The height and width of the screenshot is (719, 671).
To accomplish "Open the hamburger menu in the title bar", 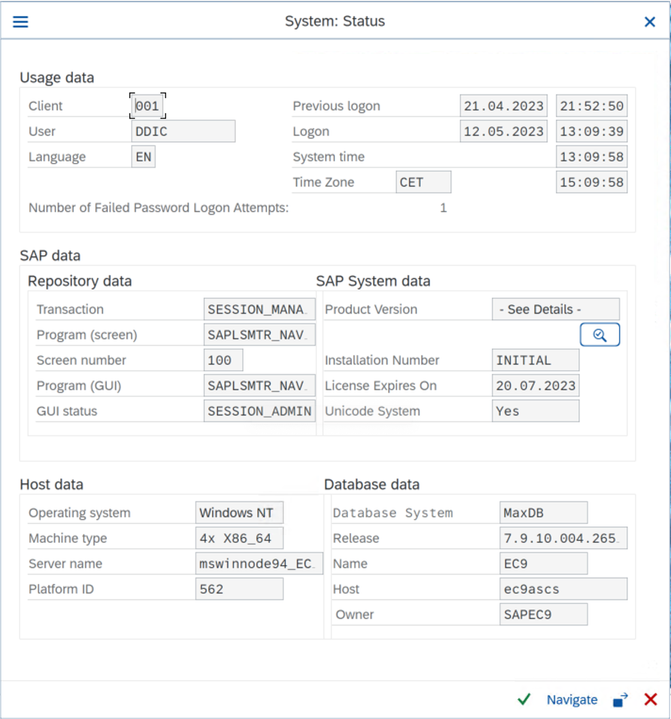I will coord(20,22).
